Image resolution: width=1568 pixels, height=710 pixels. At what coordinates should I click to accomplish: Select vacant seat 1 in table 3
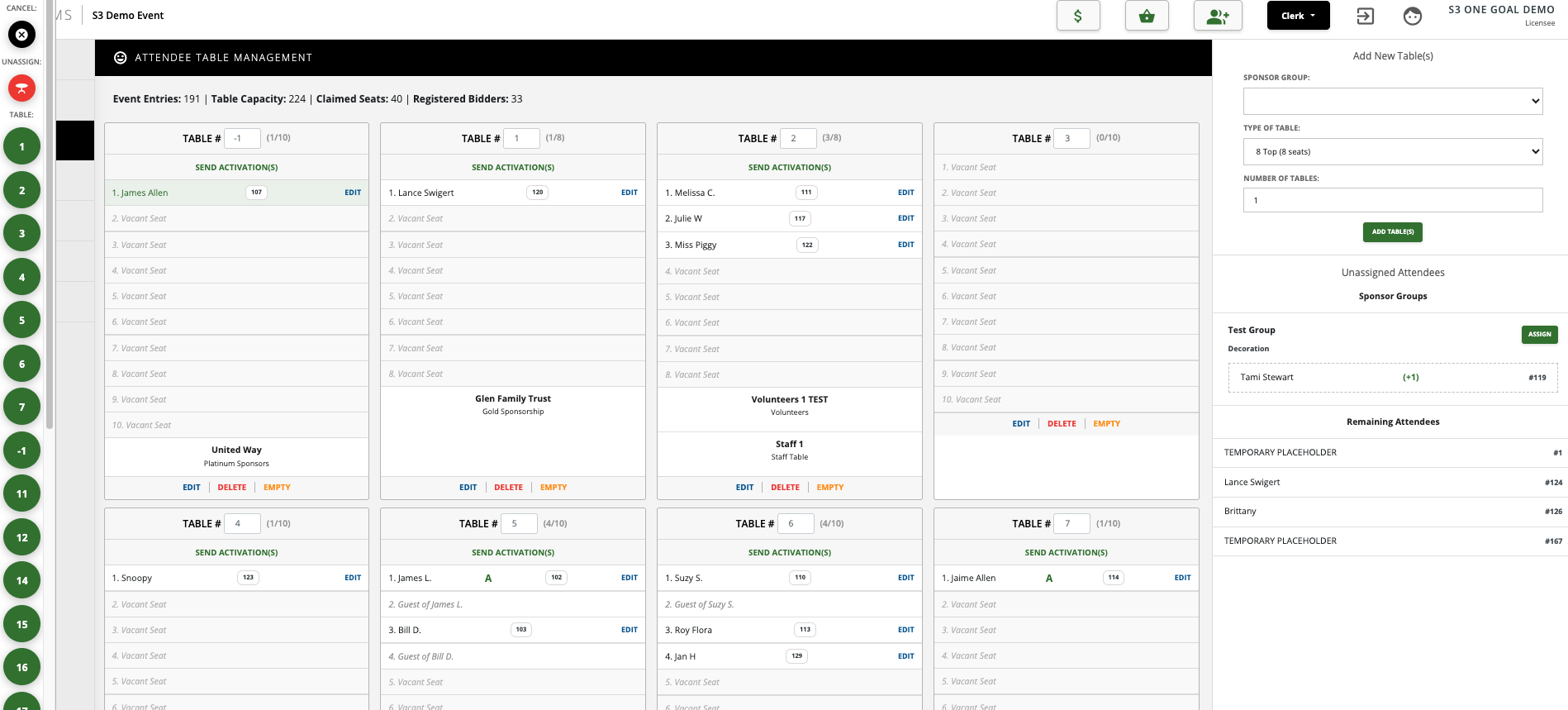(x=1067, y=167)
